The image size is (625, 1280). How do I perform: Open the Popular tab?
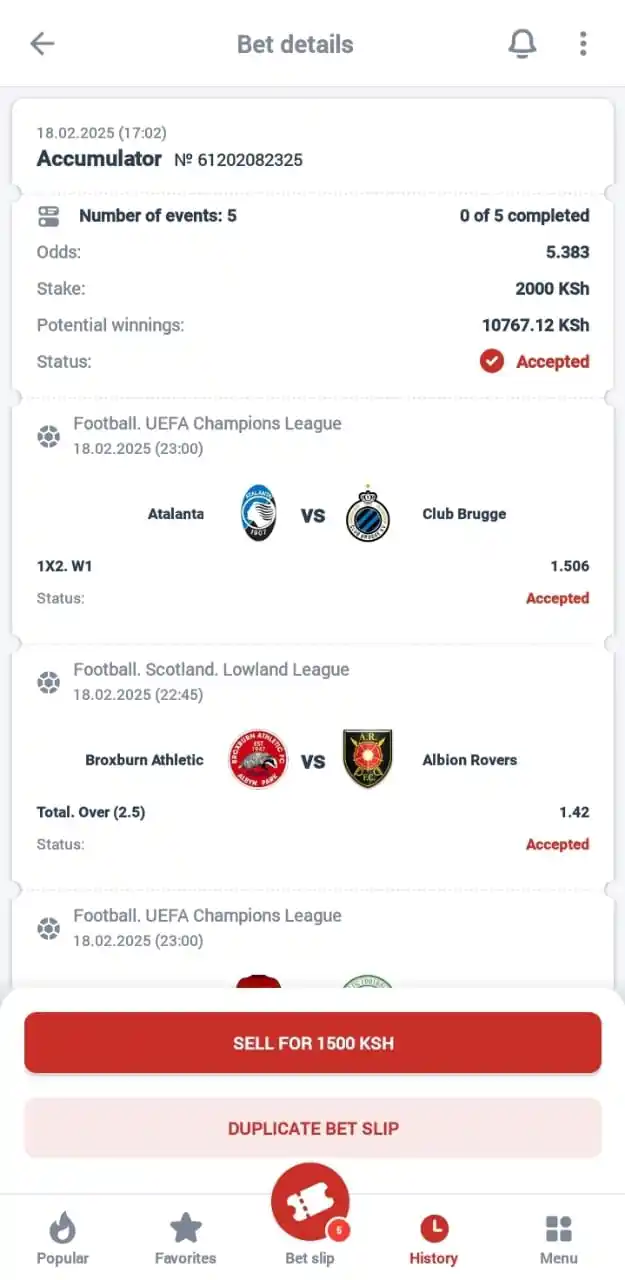(x=62, y=1240)
